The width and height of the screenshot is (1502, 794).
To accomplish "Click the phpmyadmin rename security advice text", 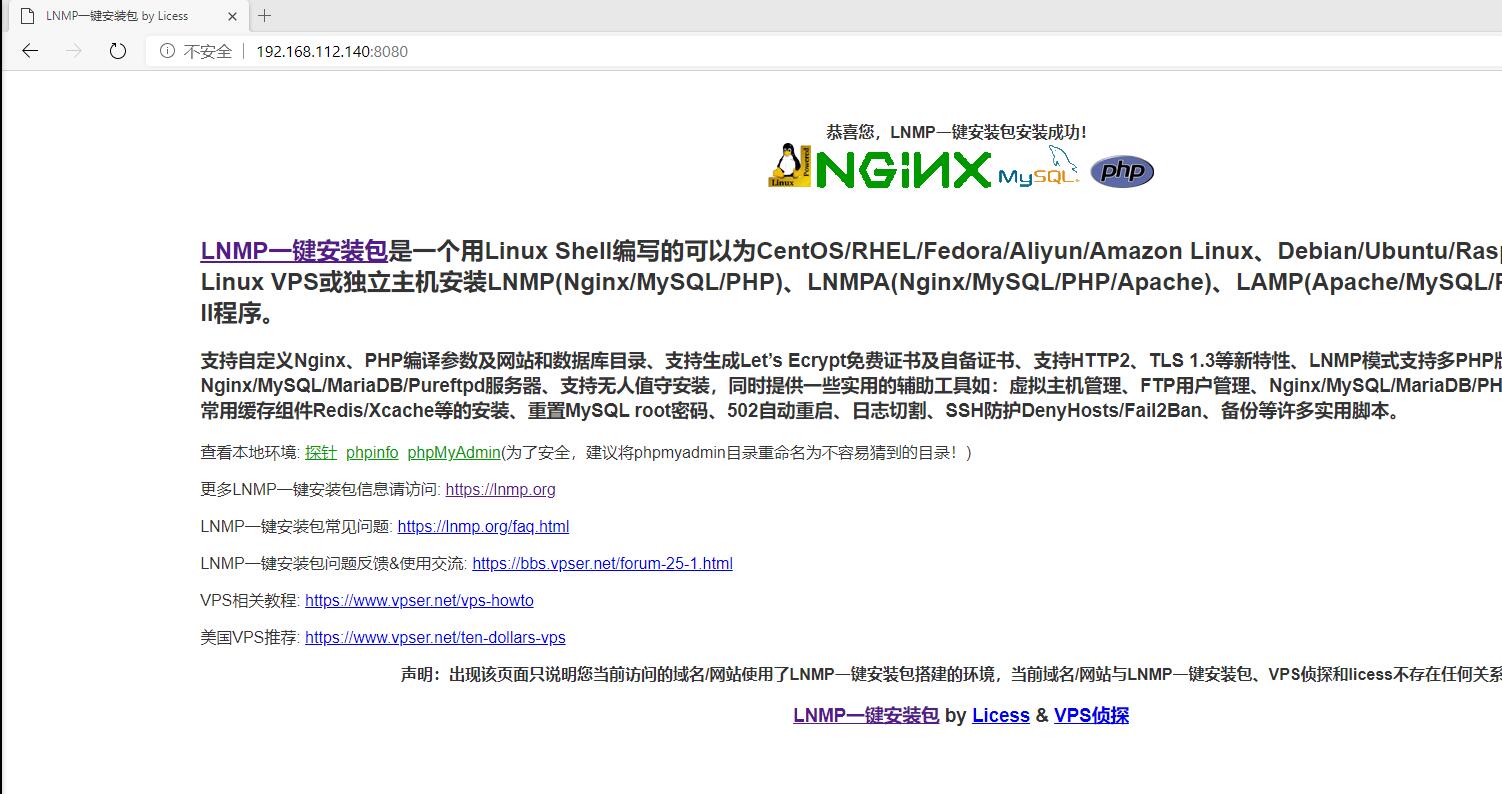I will tap(737, 453).
